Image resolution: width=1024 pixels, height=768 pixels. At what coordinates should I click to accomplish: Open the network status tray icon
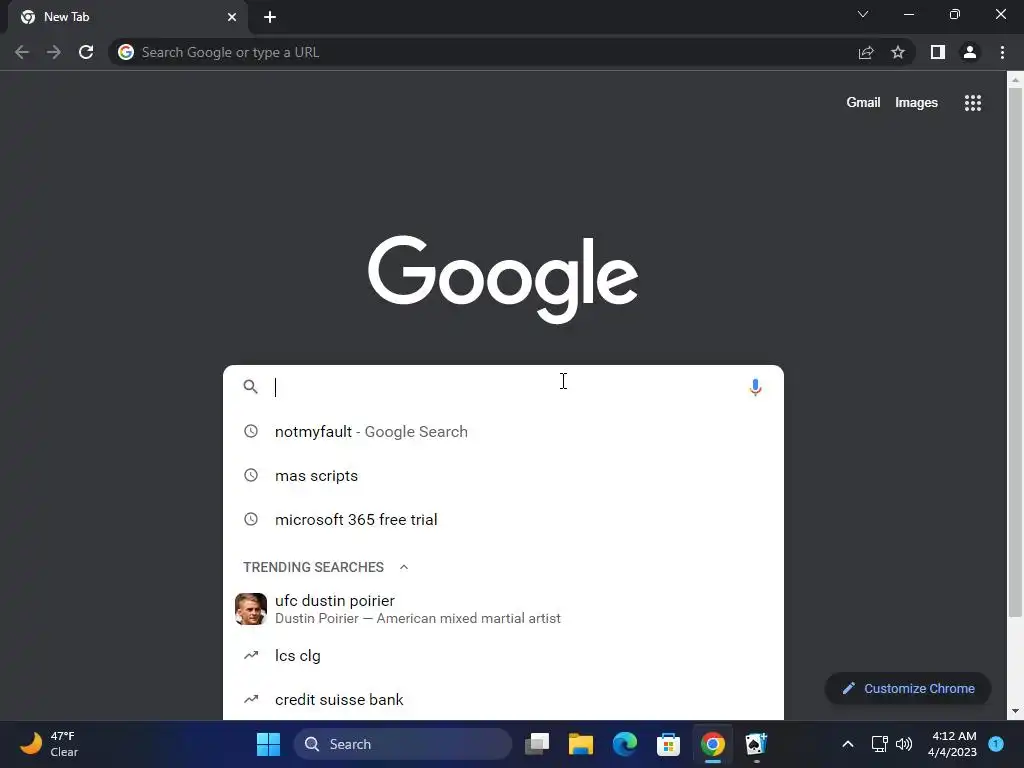[x=879, y=744]
